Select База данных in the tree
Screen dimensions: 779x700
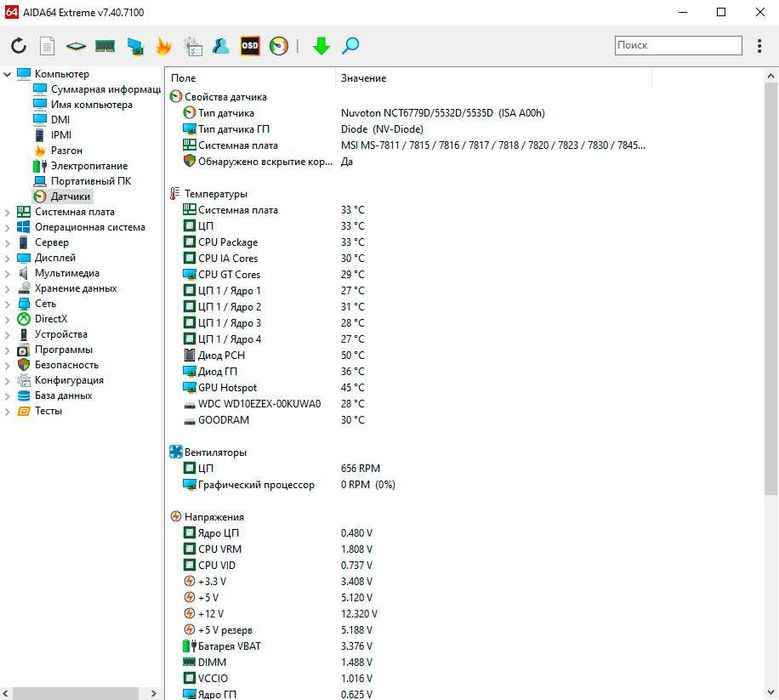click(x=63, y=395)
